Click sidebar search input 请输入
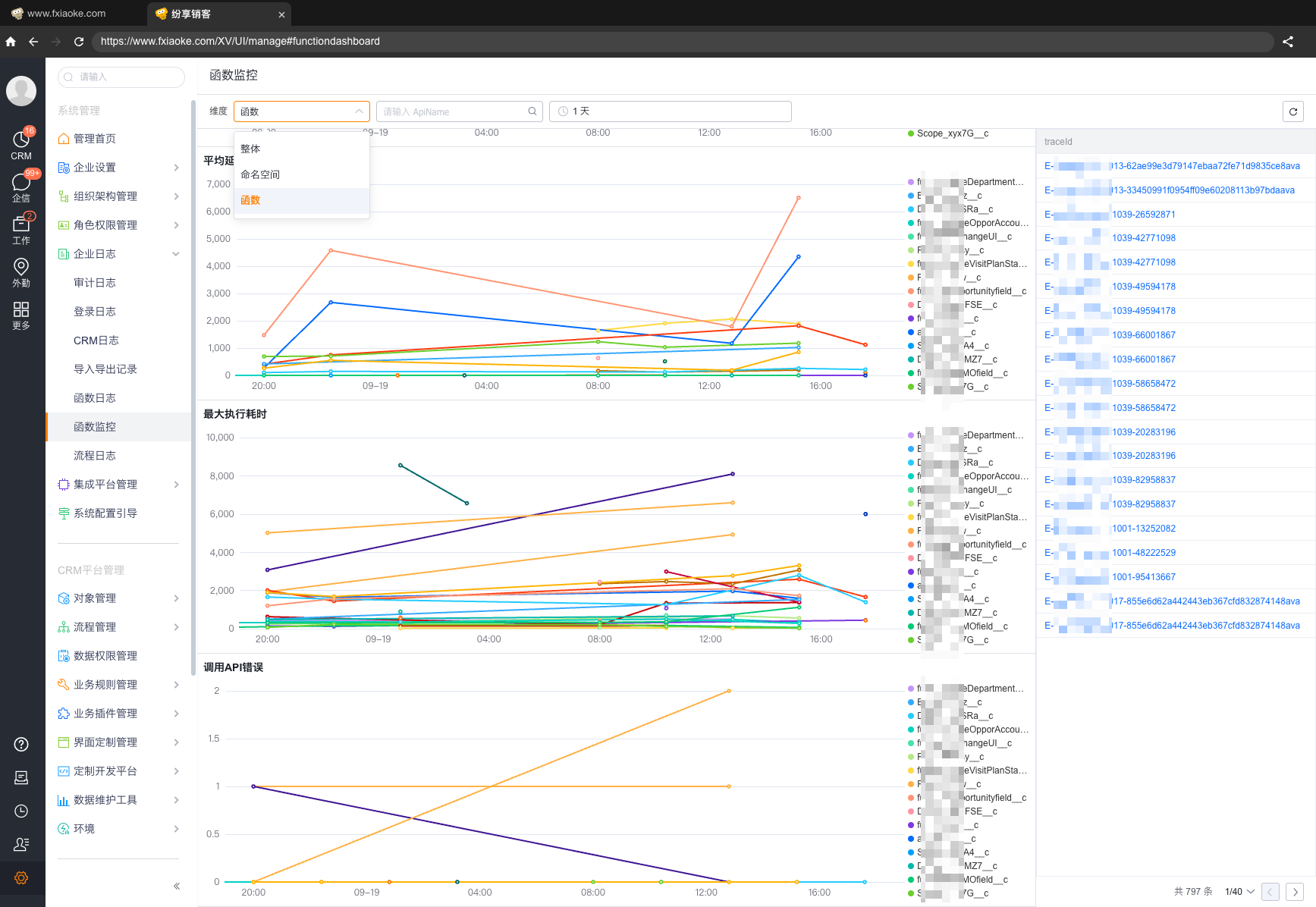1316x907 pixels. click(121, 77)
